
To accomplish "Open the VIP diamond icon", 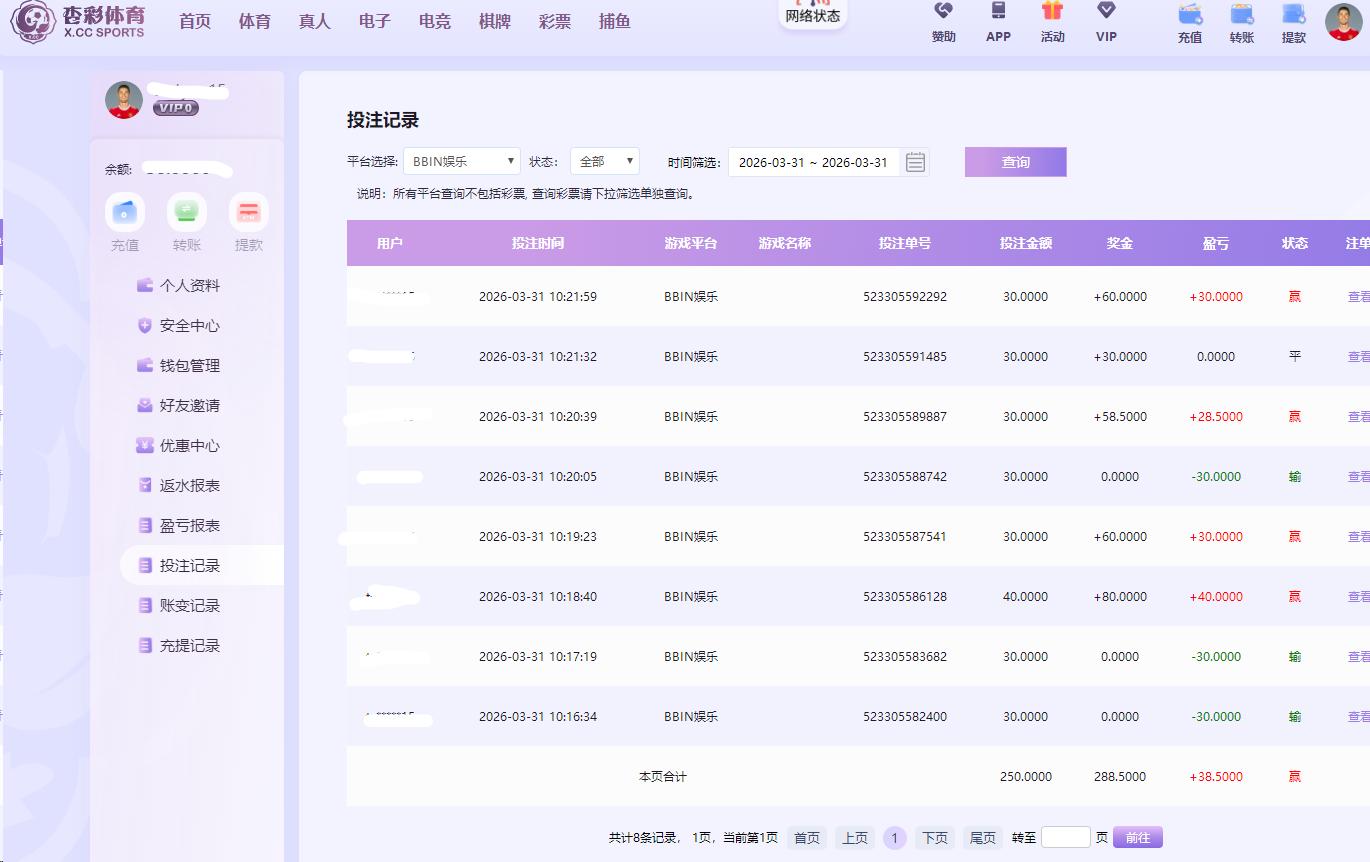I will [1106, 12].
